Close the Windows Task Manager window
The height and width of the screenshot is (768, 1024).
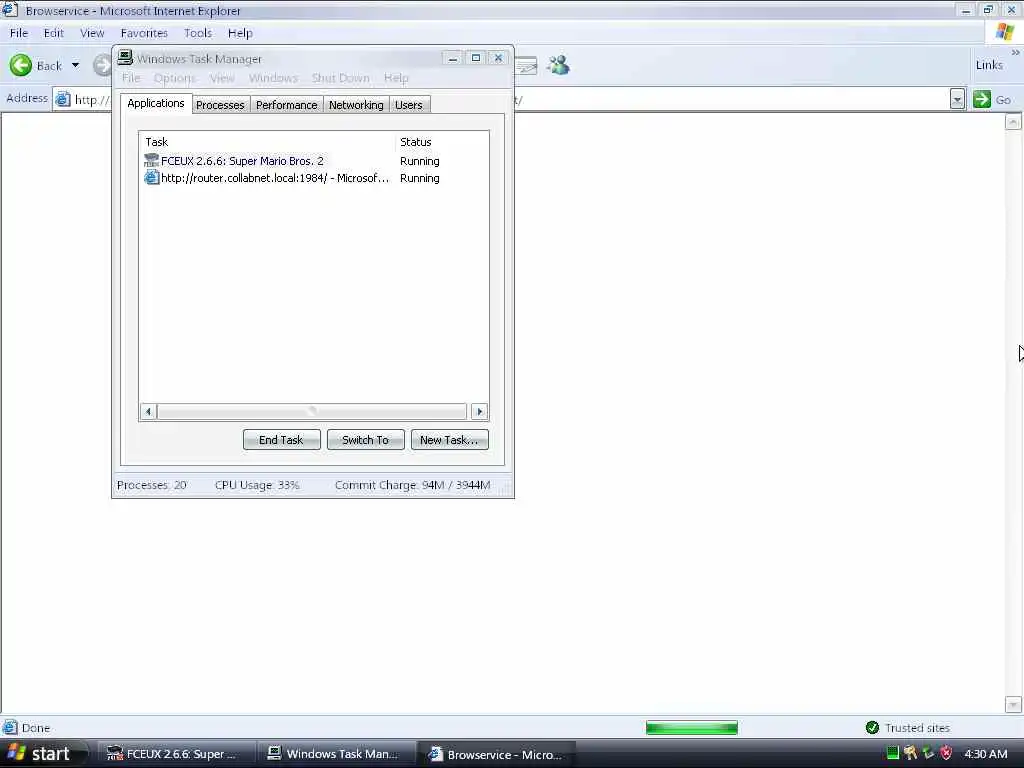pyautogui.click(x=498, y=58)
